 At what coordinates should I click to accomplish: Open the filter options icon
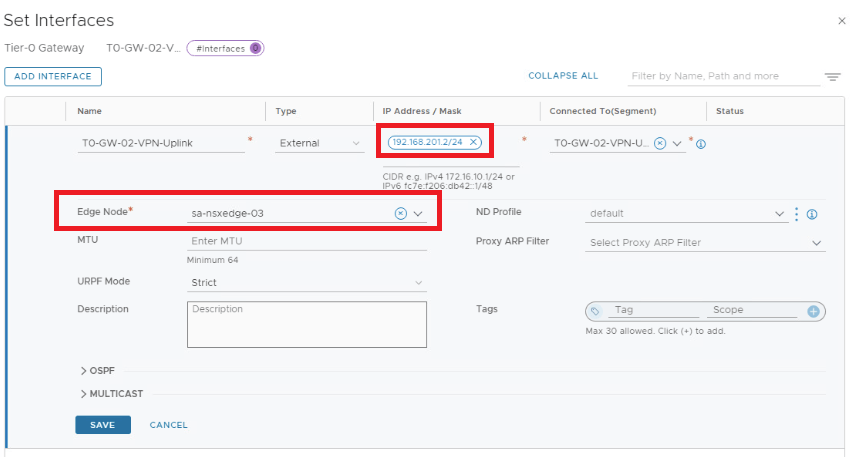click(832, 77)
